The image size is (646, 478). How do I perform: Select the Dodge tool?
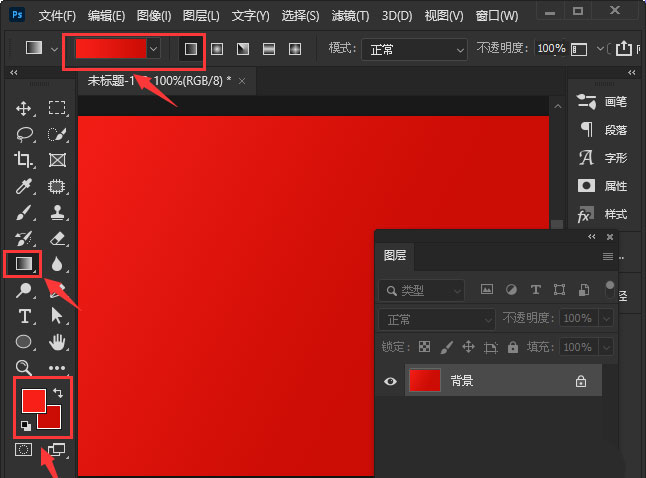(23, 290)
